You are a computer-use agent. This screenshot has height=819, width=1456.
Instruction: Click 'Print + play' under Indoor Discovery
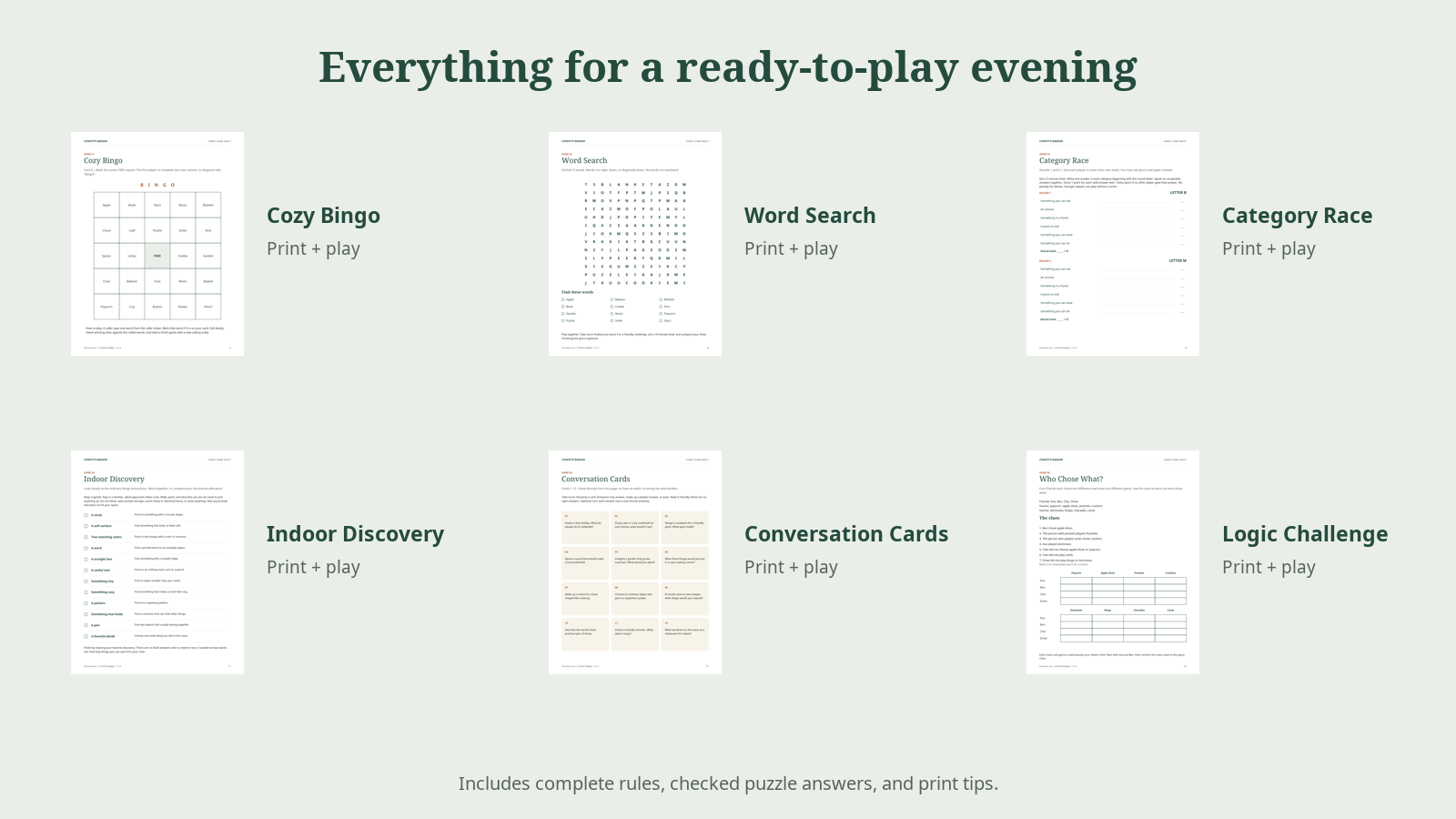(x=313, y=567)
